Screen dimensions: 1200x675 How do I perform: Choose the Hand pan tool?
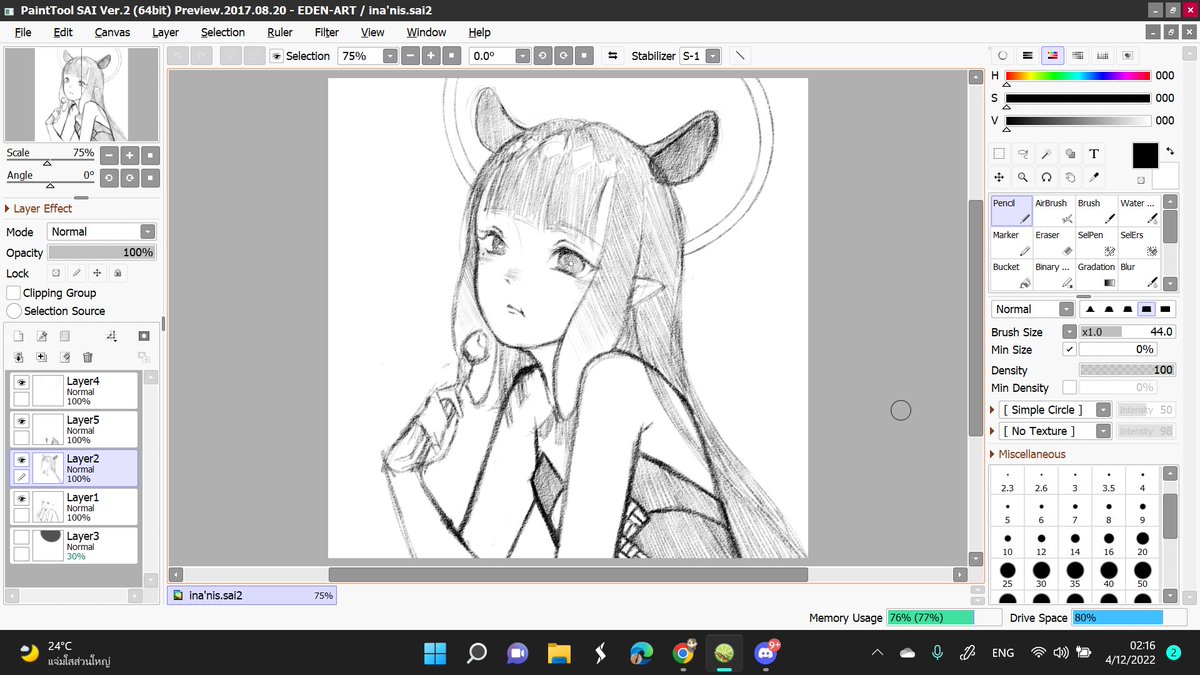pyautogui.click(x=1070, y=177)
